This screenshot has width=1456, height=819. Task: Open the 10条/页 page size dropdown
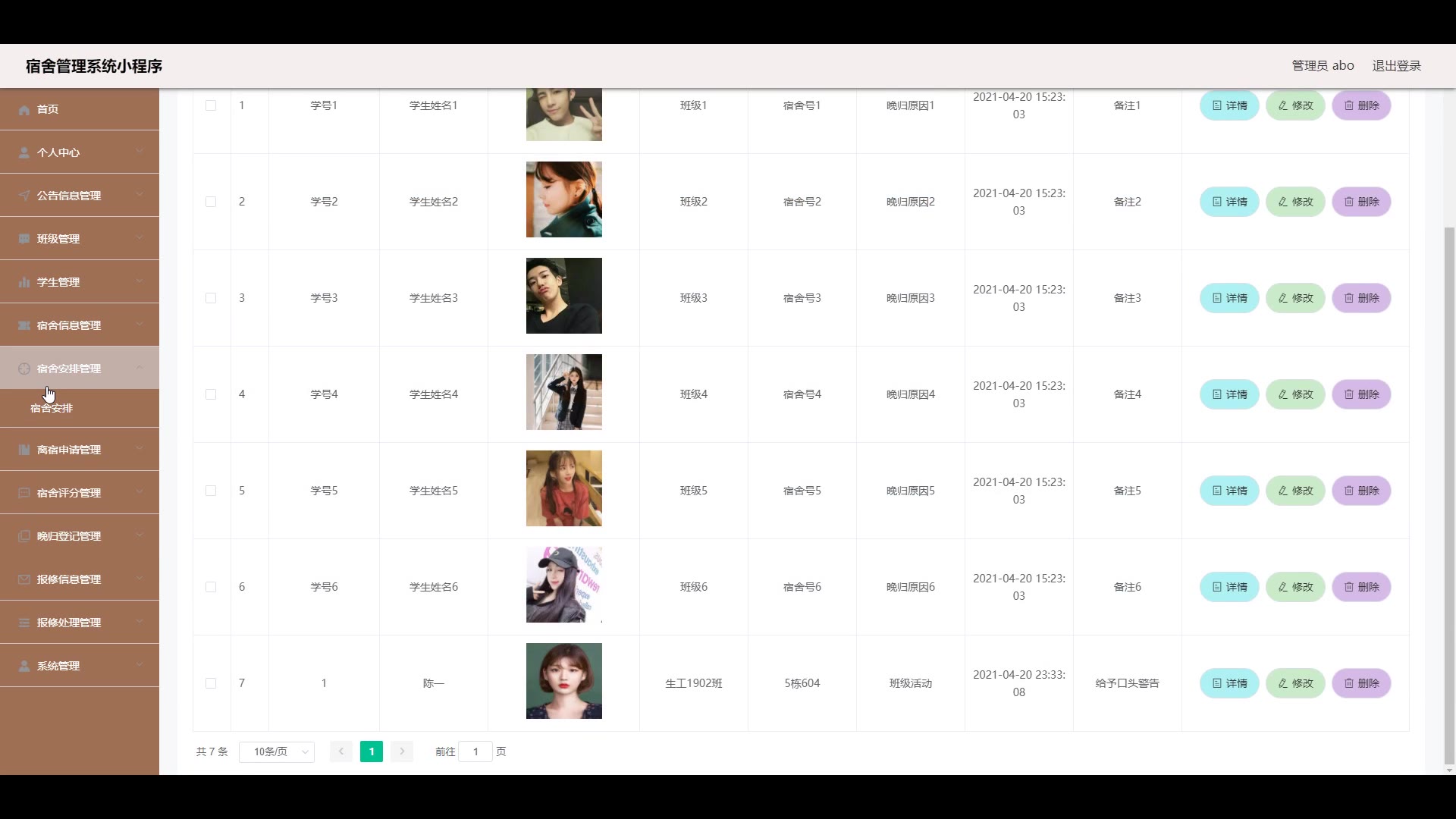tap(277, 752)
